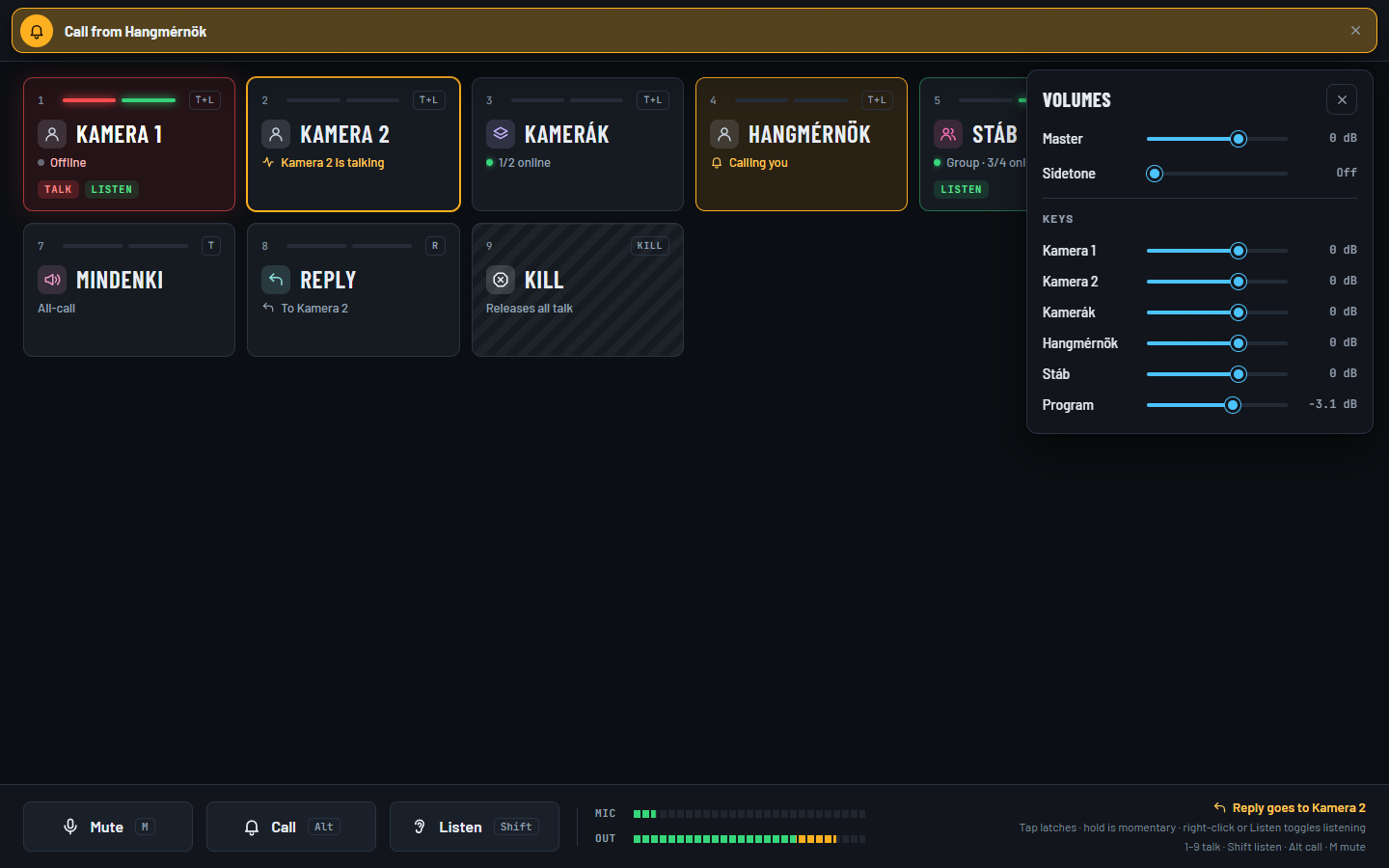1389x868 pixels.
Task: Toggle Kamera 1 LISTEN latch
Action: pyautogui.click(x=112, y=189)
